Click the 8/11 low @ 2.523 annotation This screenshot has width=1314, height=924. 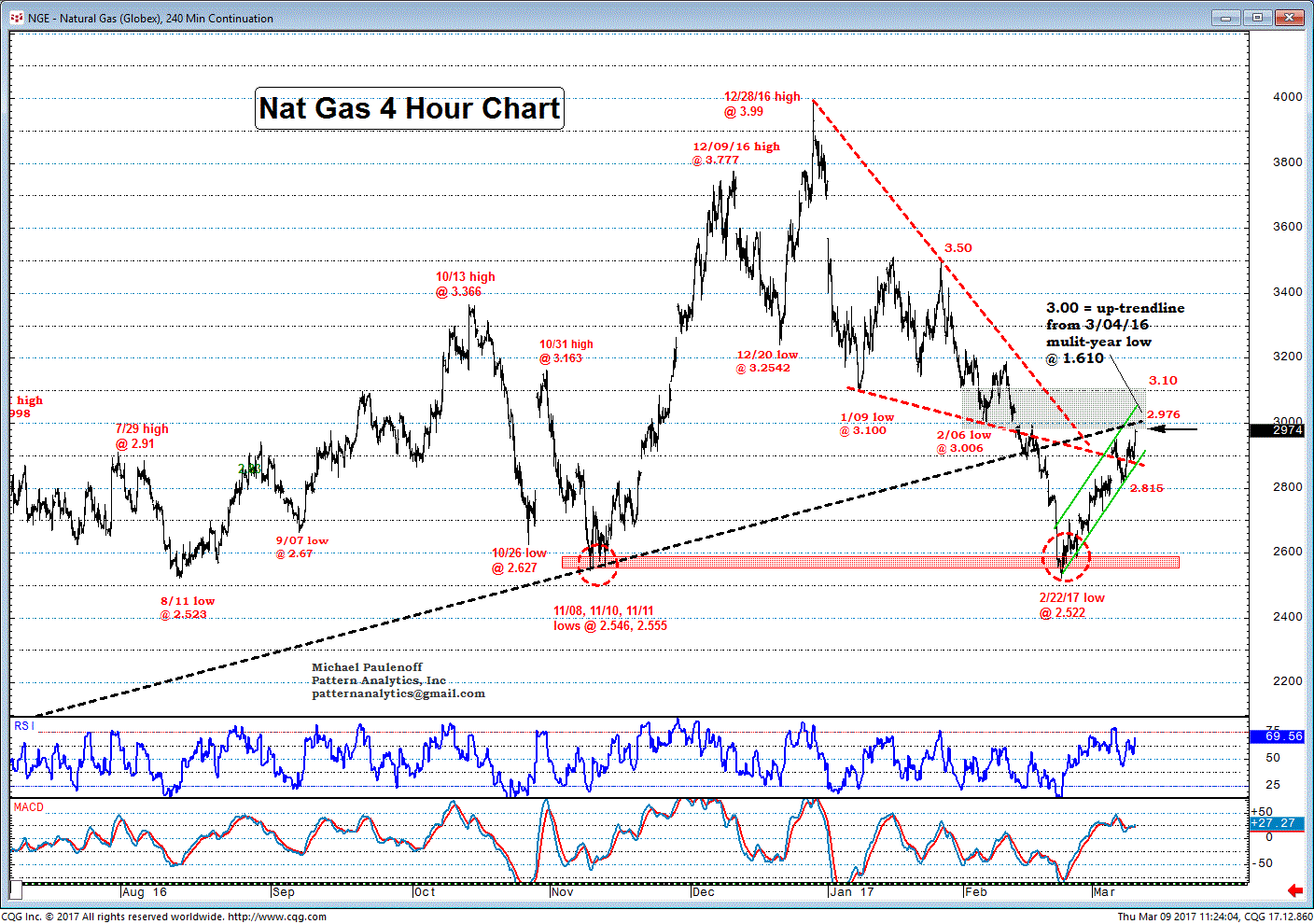[x=187, y=608]
